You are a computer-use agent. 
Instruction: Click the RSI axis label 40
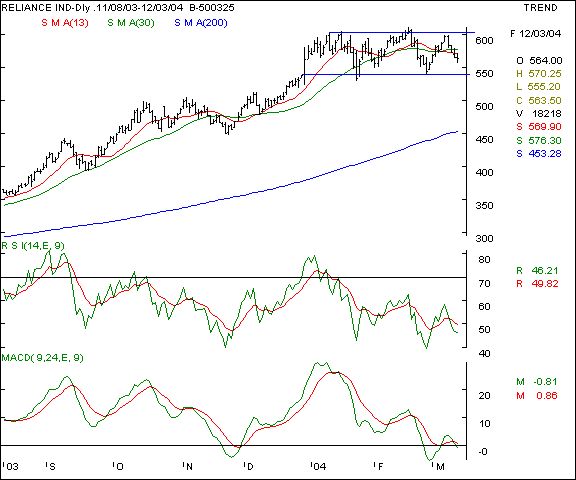pos(484,353)
